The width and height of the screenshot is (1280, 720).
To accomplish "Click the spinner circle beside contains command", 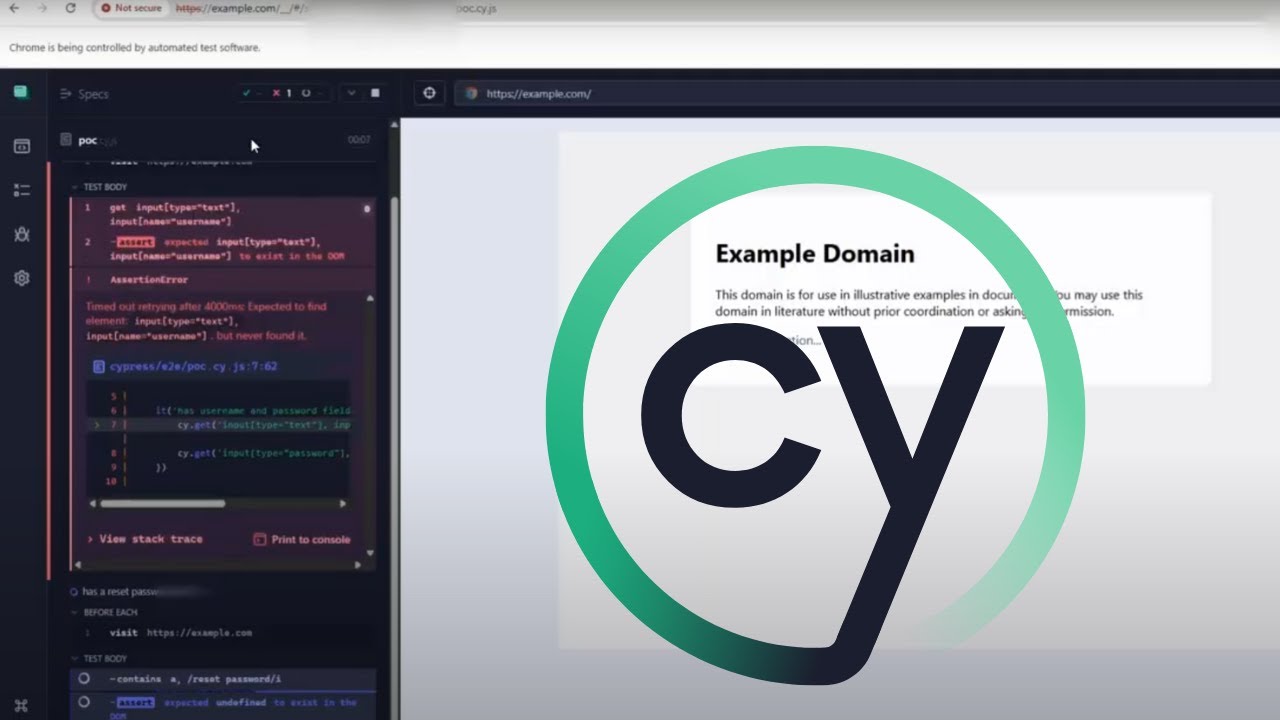I will point(84,678).
